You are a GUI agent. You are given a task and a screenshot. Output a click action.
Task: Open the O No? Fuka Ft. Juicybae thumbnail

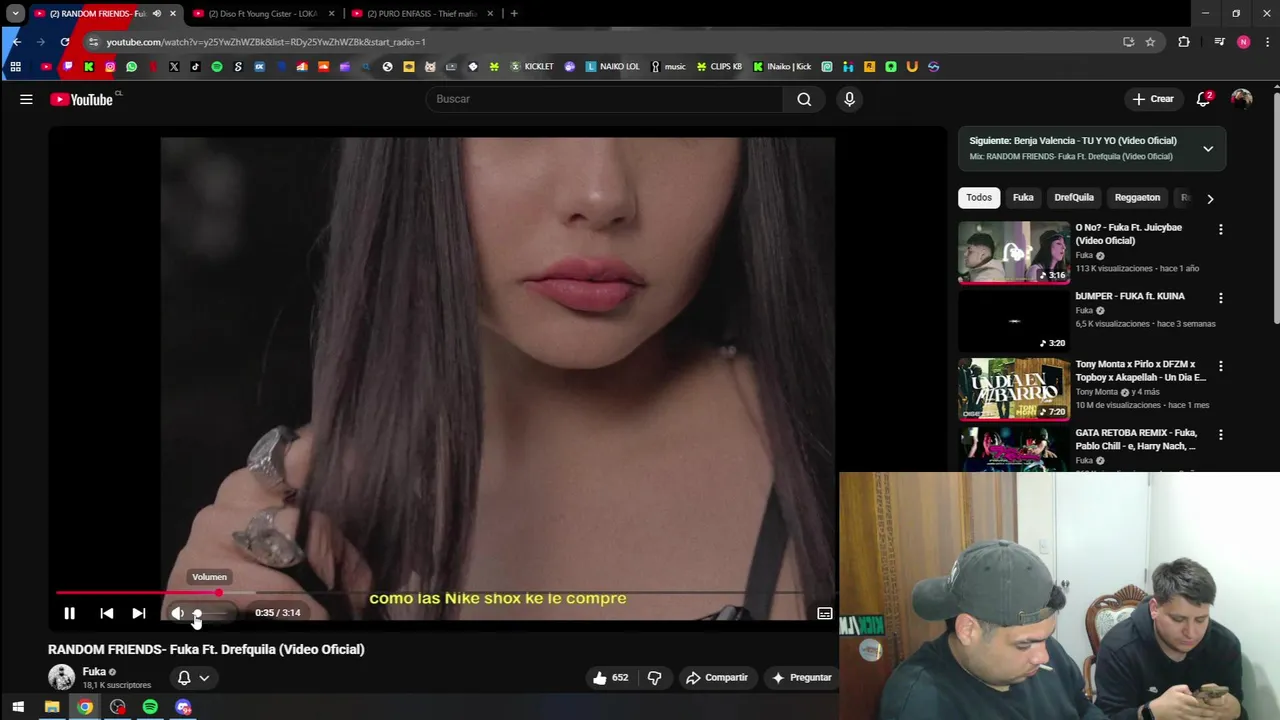click(1014, 252)
